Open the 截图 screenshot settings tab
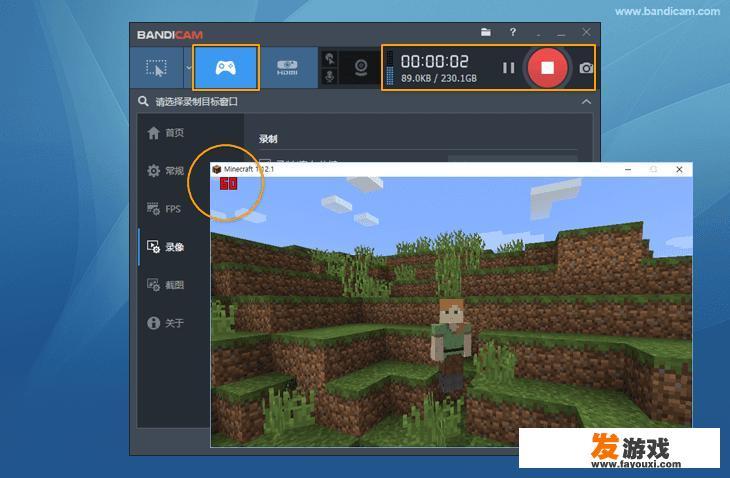The image size is (730, 478). (x=166, y=284)
